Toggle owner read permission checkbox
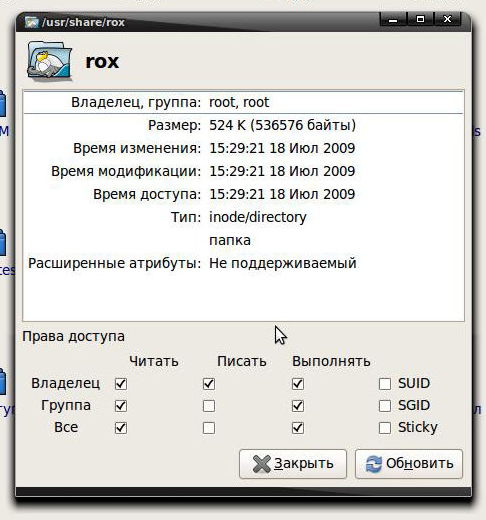Screen dimensions: 486x520 click(x=121, y=384)
